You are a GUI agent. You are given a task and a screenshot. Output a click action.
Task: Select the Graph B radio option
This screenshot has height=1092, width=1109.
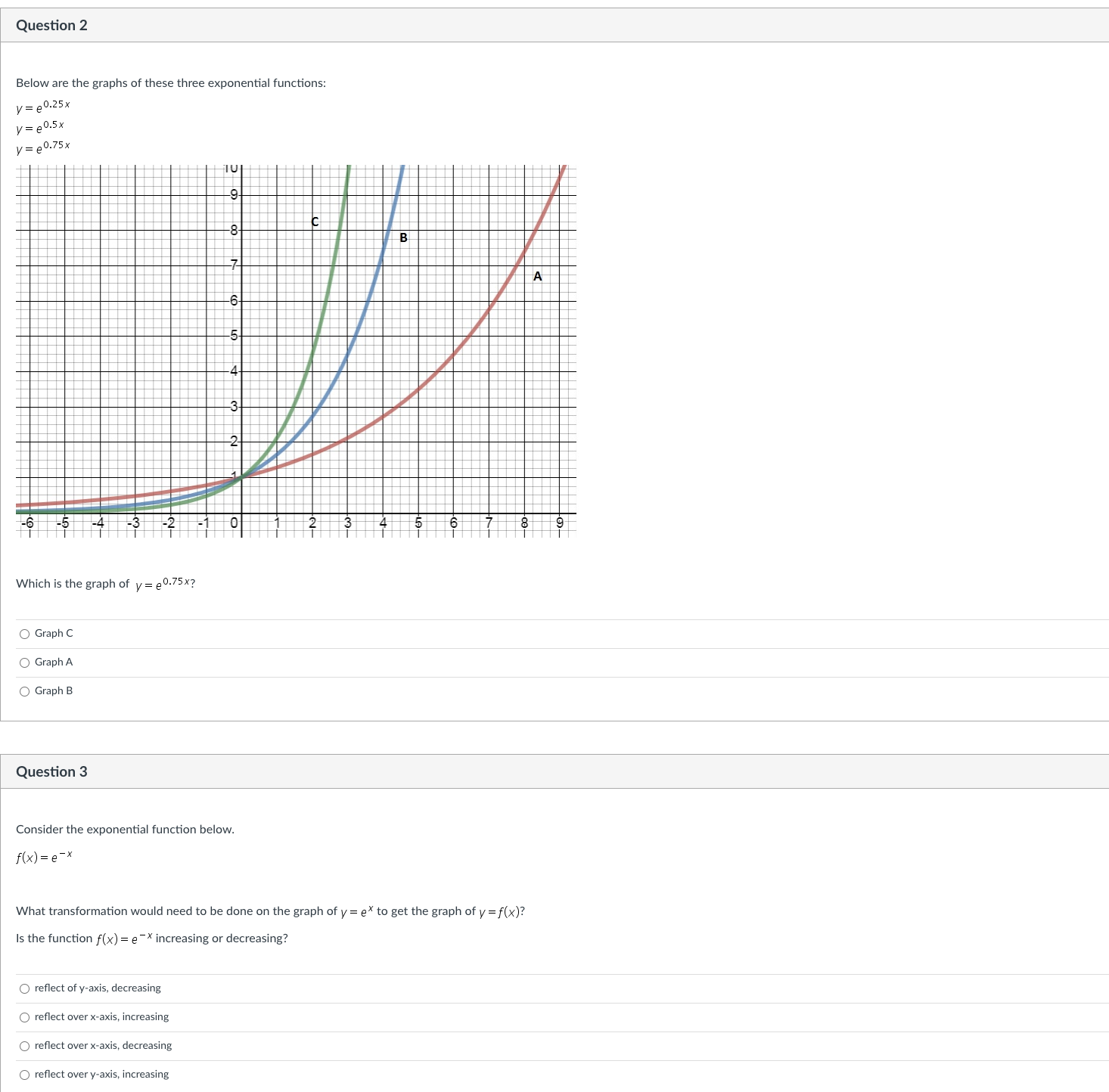(x=25, y=690)
